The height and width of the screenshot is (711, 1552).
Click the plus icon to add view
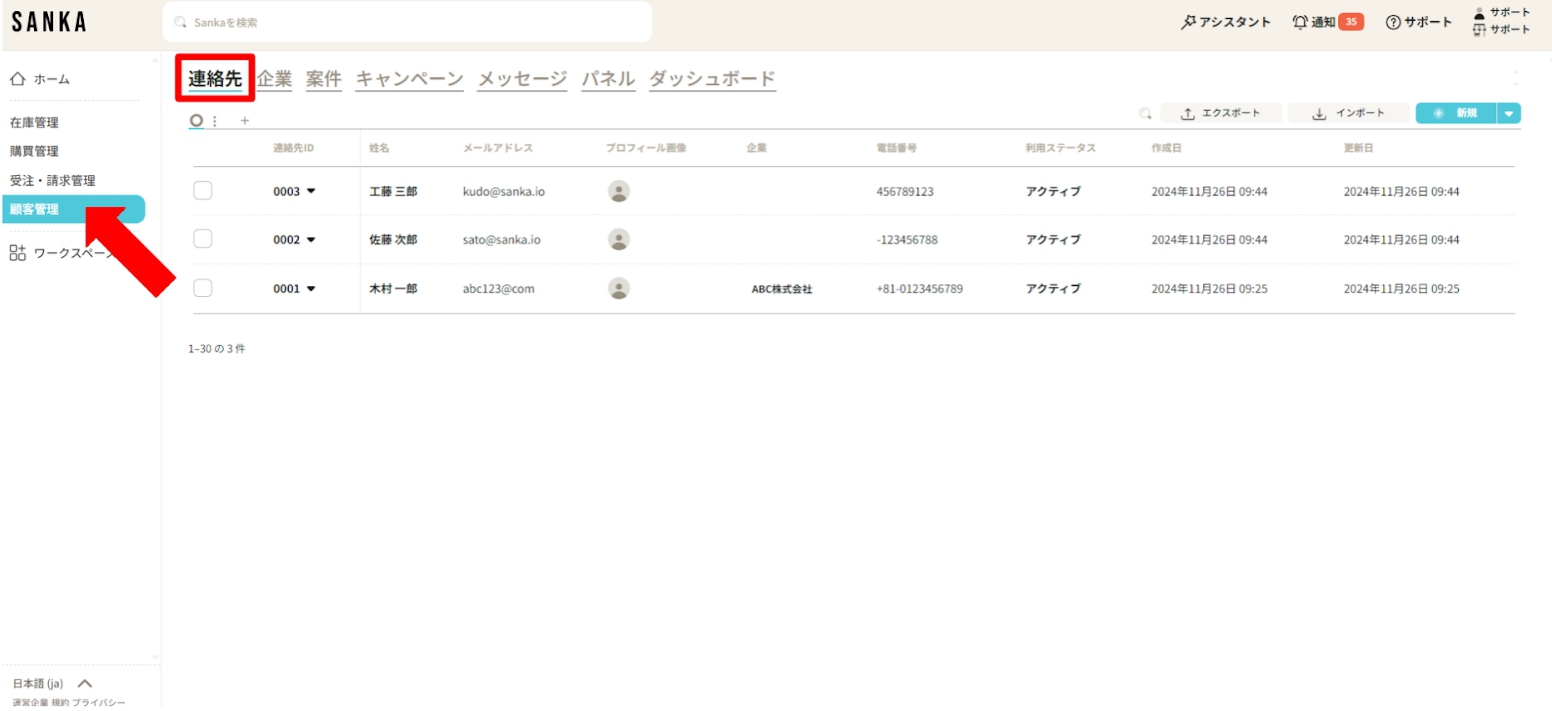tap(245, 120)
